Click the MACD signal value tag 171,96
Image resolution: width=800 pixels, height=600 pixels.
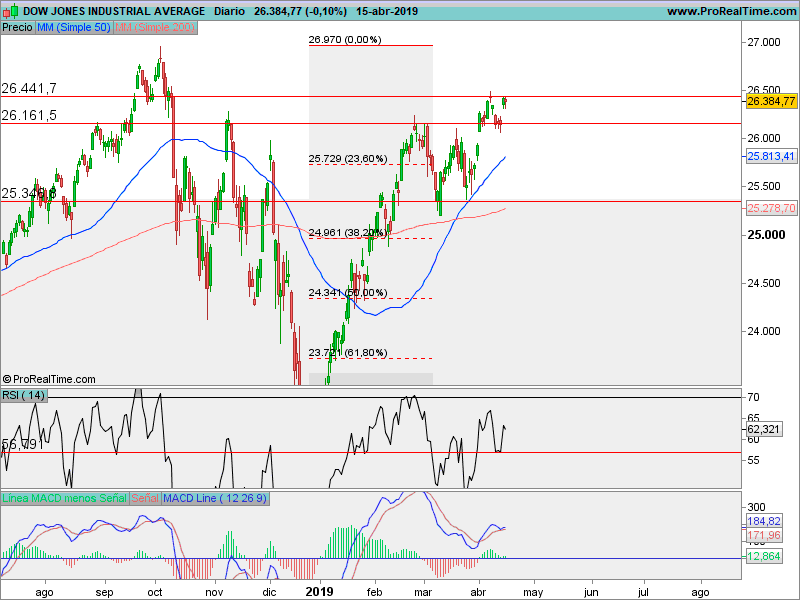coord(764,535)
